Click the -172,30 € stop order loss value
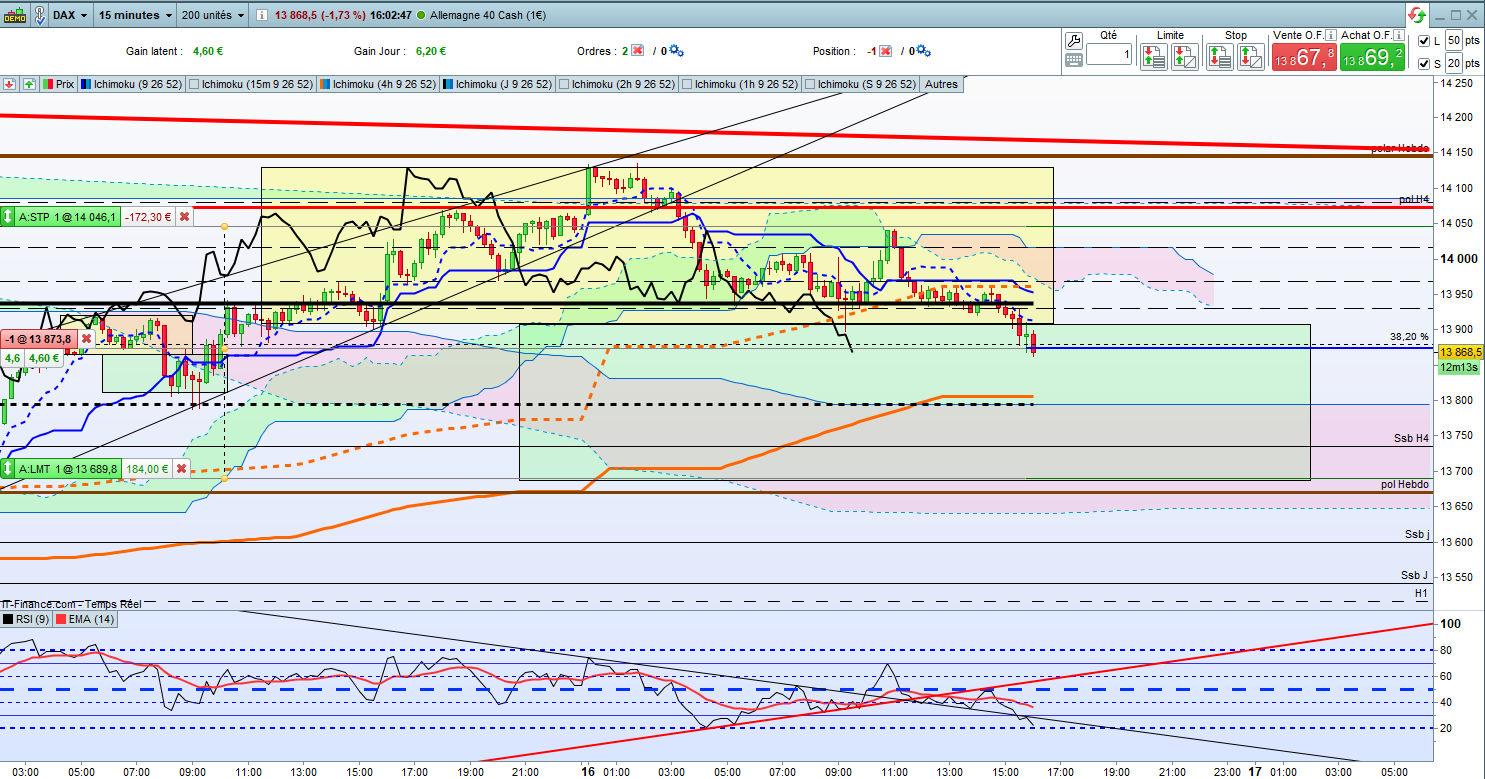Image resolution: width=1485 pixels, height=779 pixels. (x=148, y=216)
